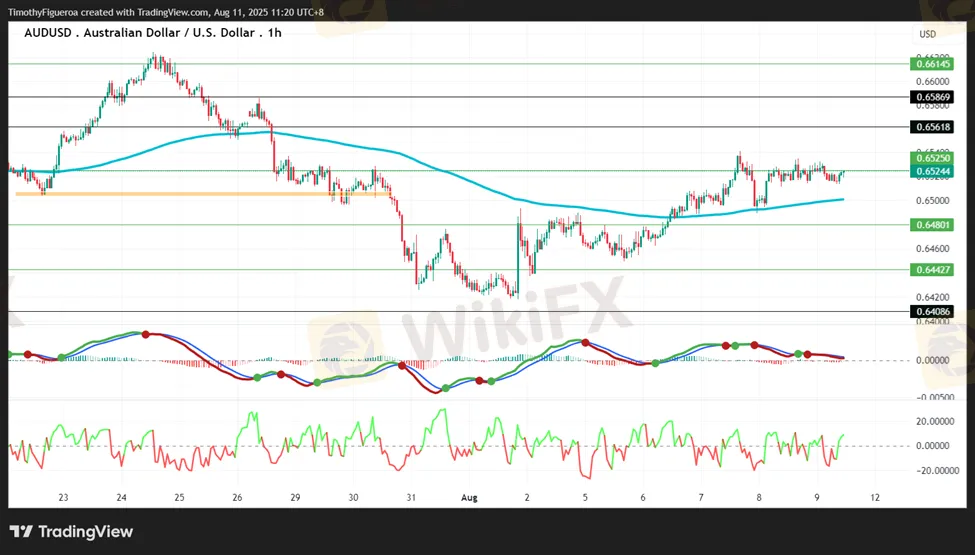The width and height of the screenshot is (975, 555).
Task: Select the 1h timeframe label
Action: pyautogui.click(x=274, y=33)
